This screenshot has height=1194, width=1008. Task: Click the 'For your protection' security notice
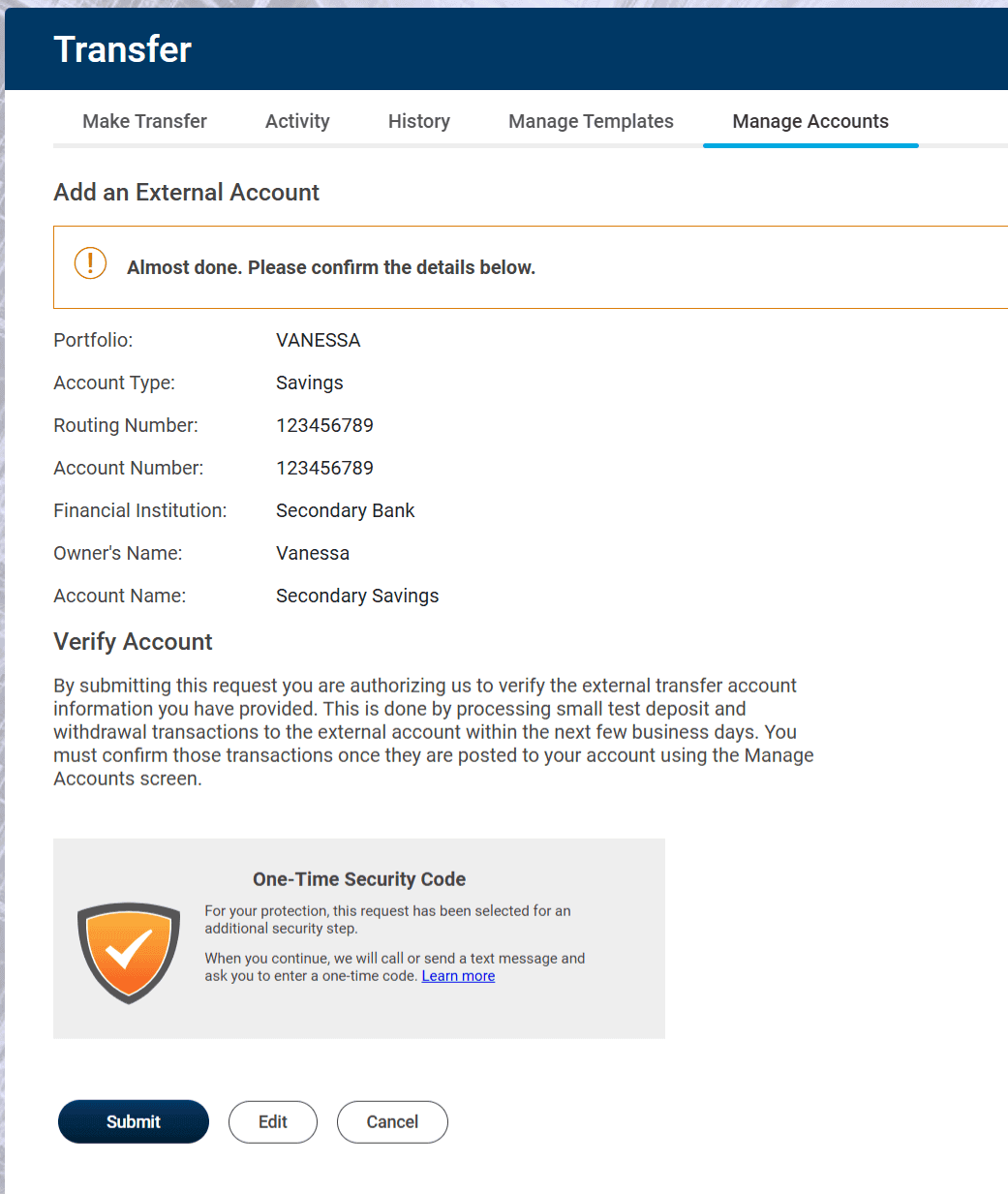pos(387,919)
